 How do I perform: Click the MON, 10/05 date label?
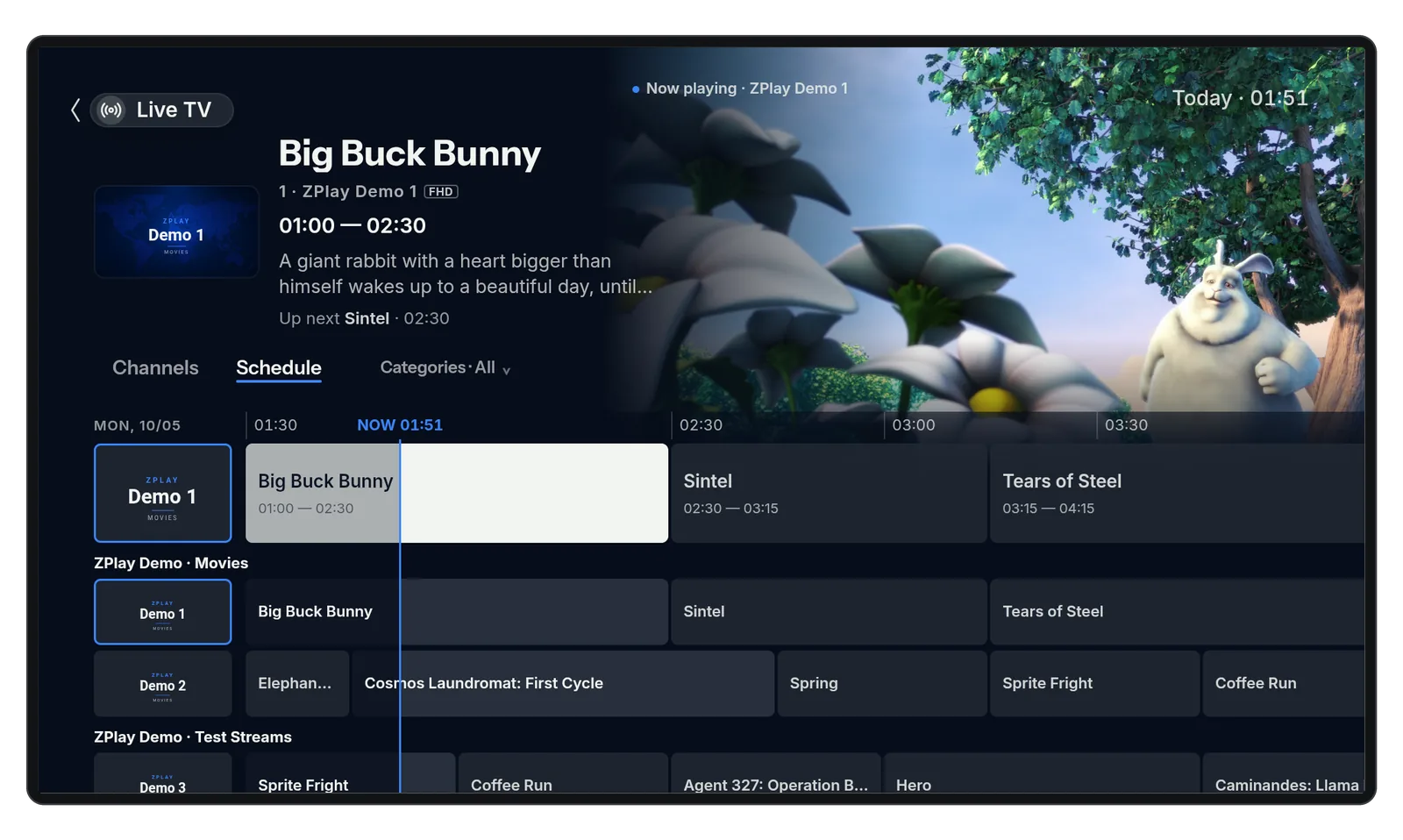(x=137, y=425)
